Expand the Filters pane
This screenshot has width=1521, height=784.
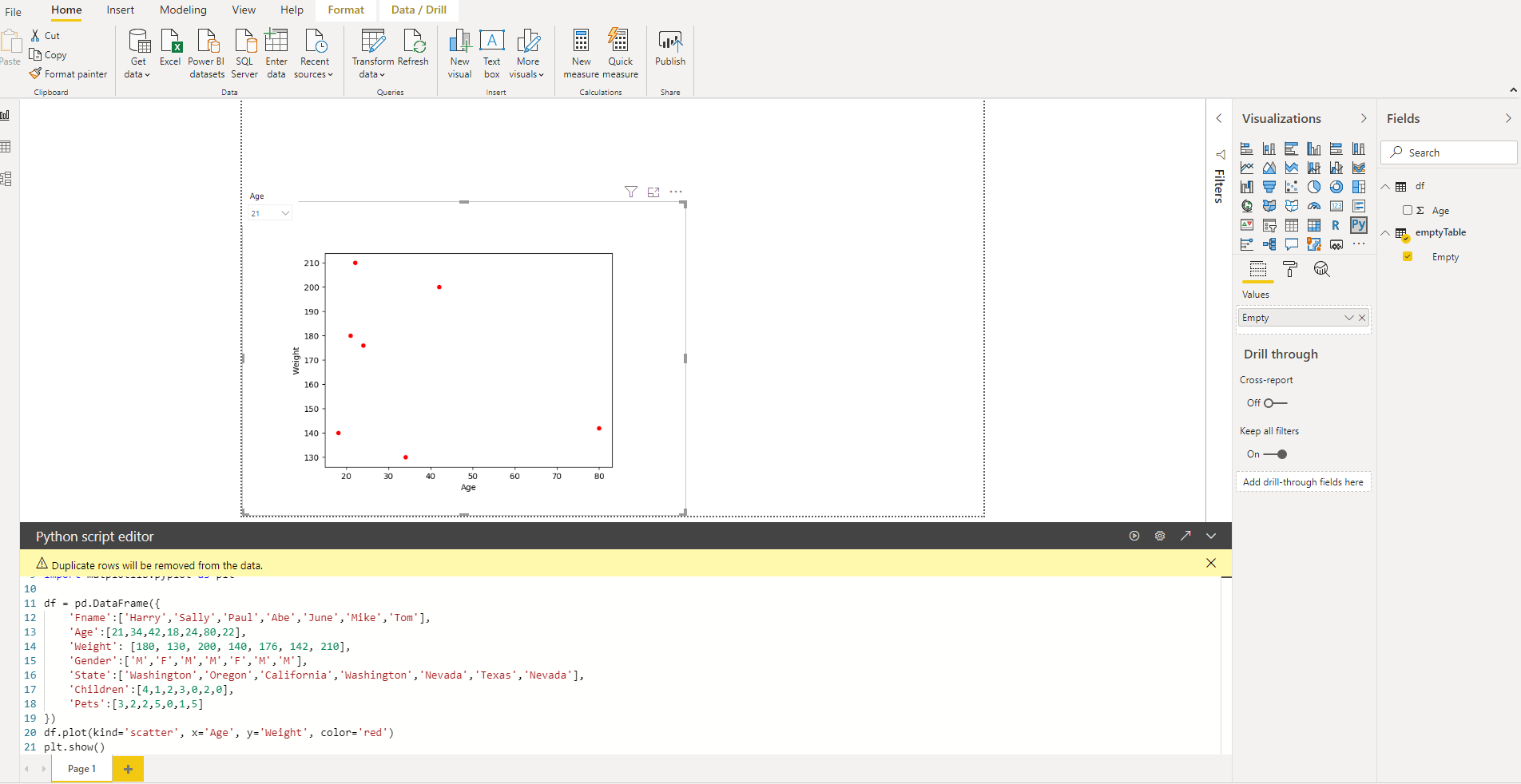[x=1218, y=118]
